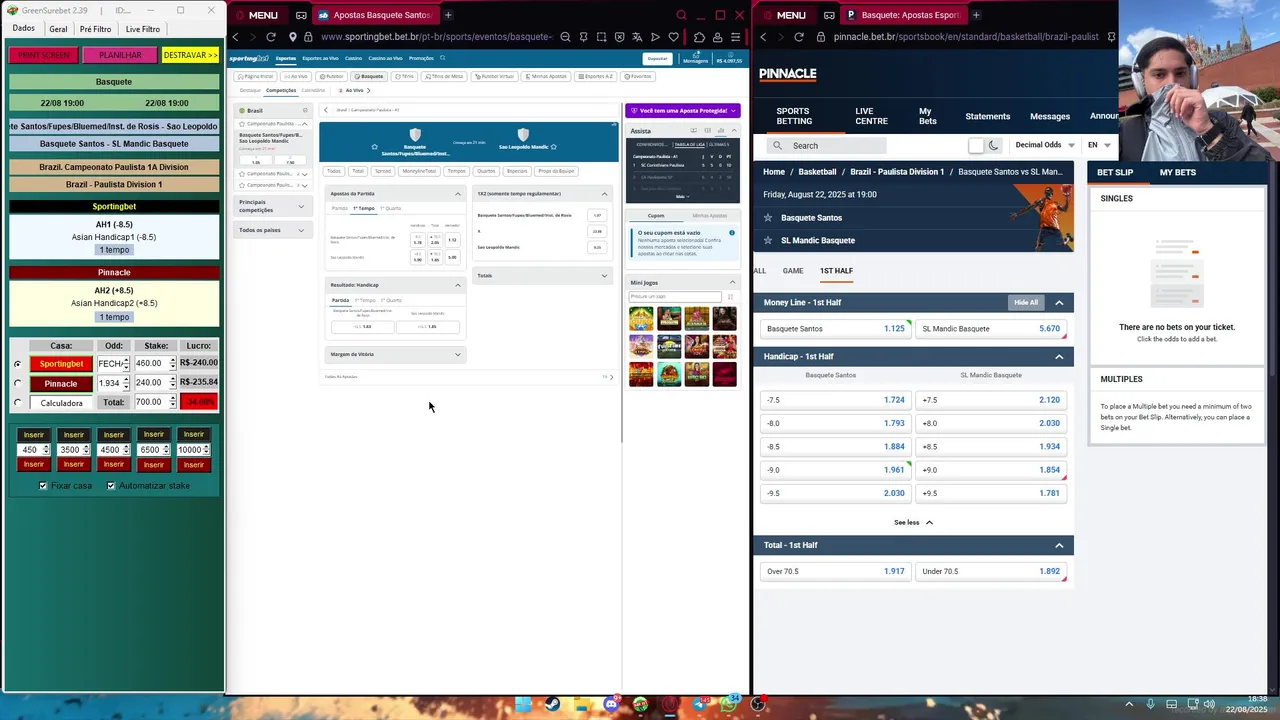Viewport: 1280px width, 720px height.
Task: Favorite Basquete Santos with the Pinnacle star
Action: 768,217
